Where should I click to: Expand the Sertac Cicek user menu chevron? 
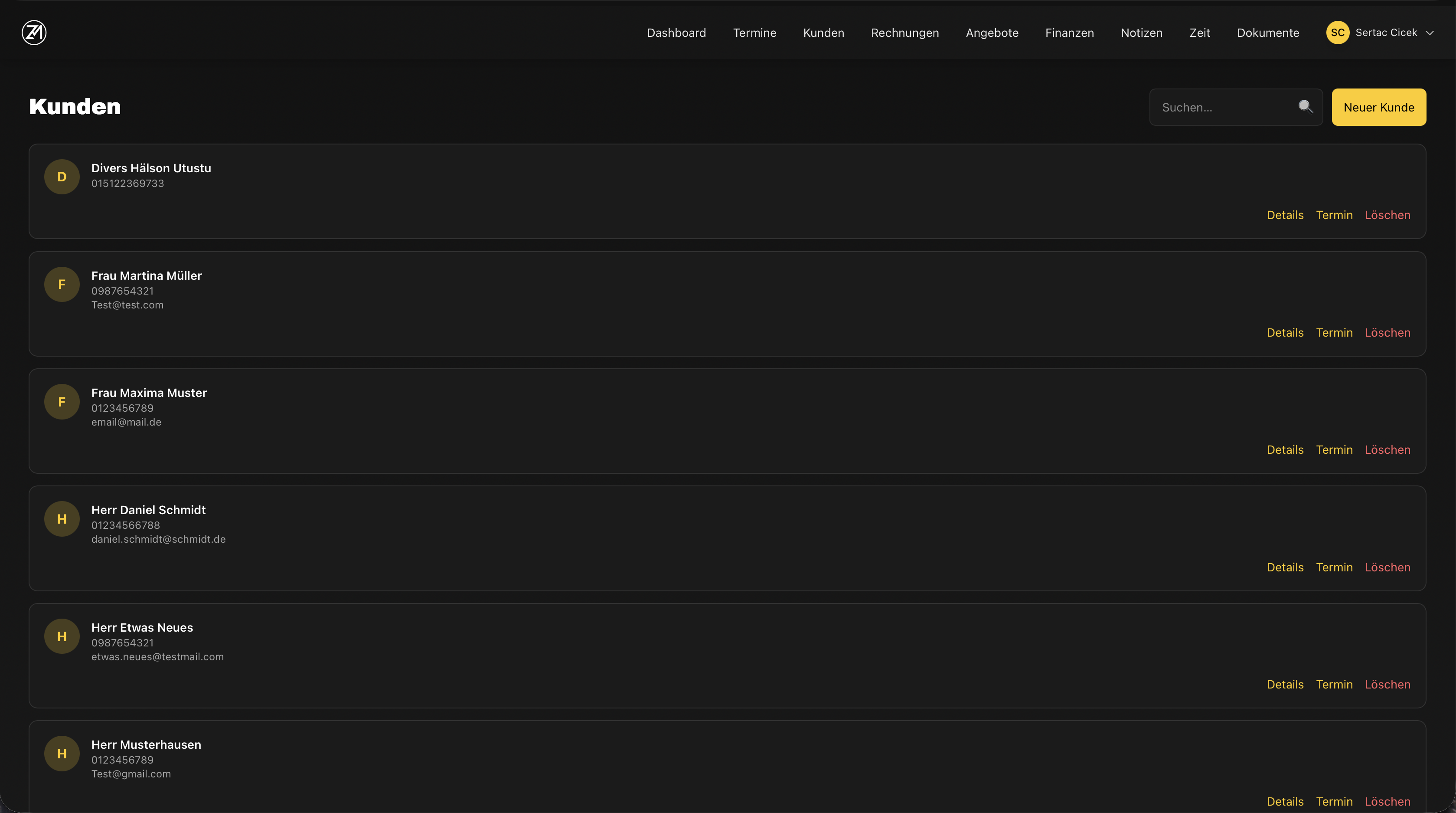(x=1430, y=33)
